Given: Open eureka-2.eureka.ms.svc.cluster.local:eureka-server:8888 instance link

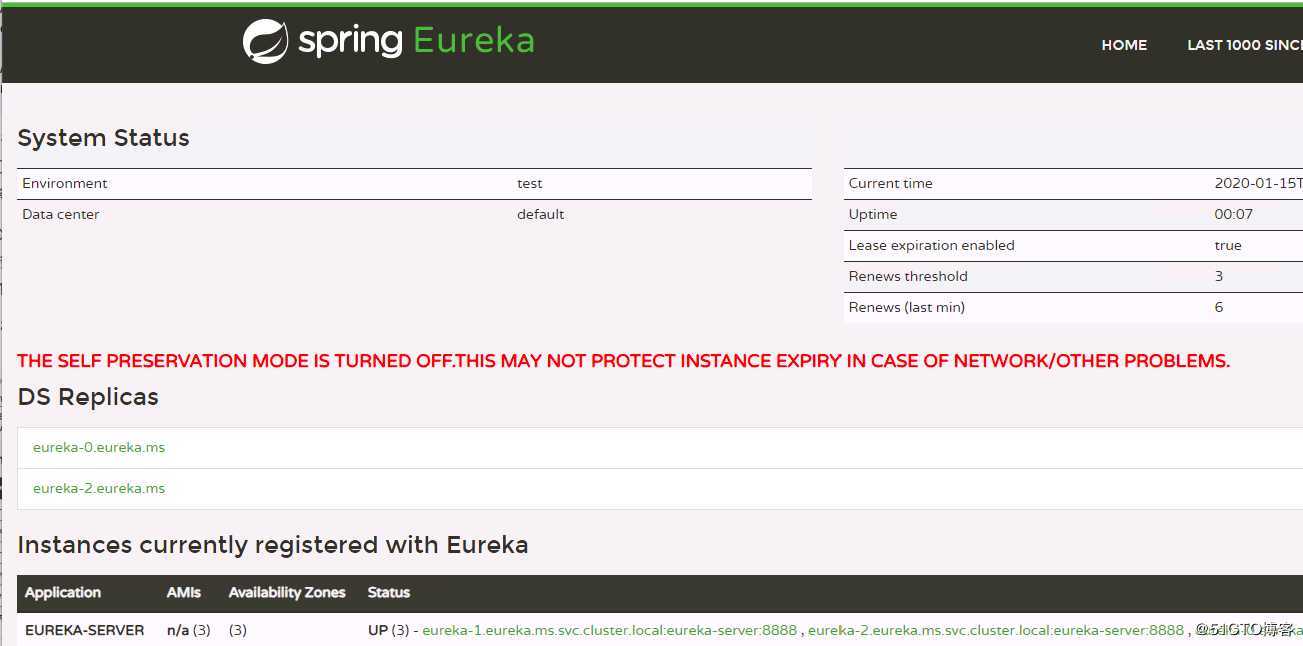Looking at the screenshot, I should tap(996, 630).
